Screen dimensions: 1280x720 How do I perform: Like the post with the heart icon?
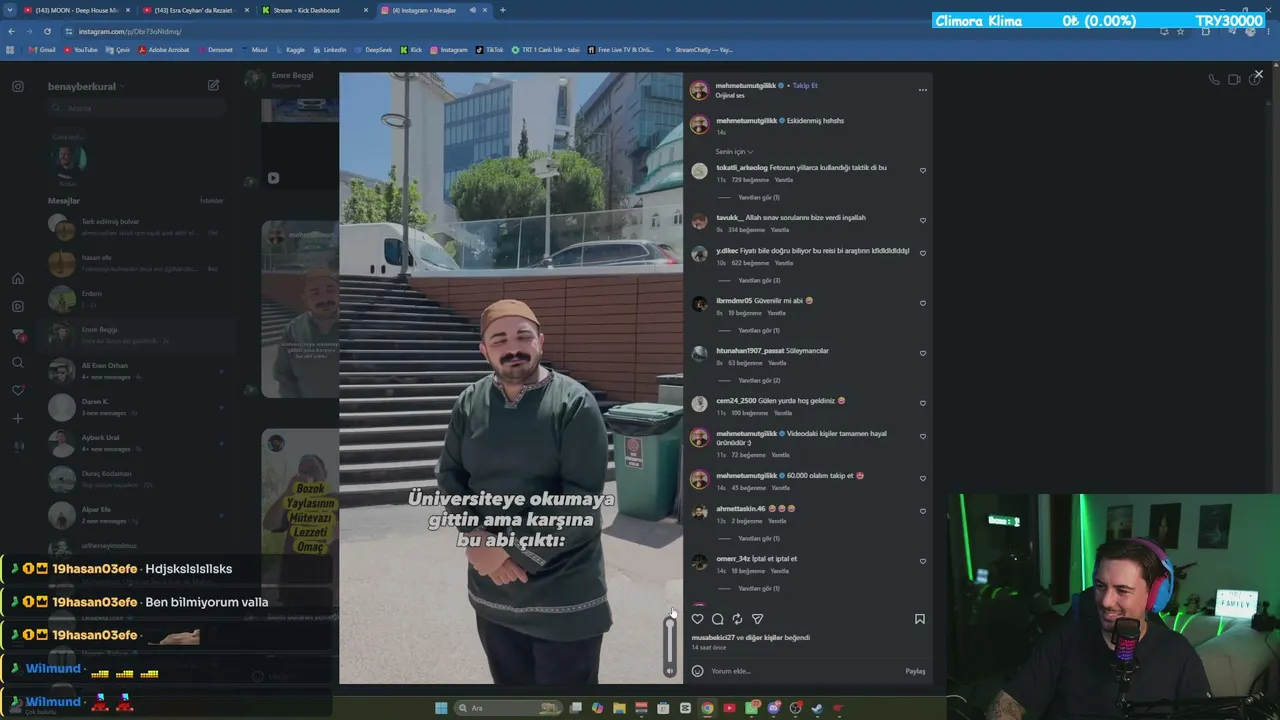pyautogui.click(x=697, y=619)
